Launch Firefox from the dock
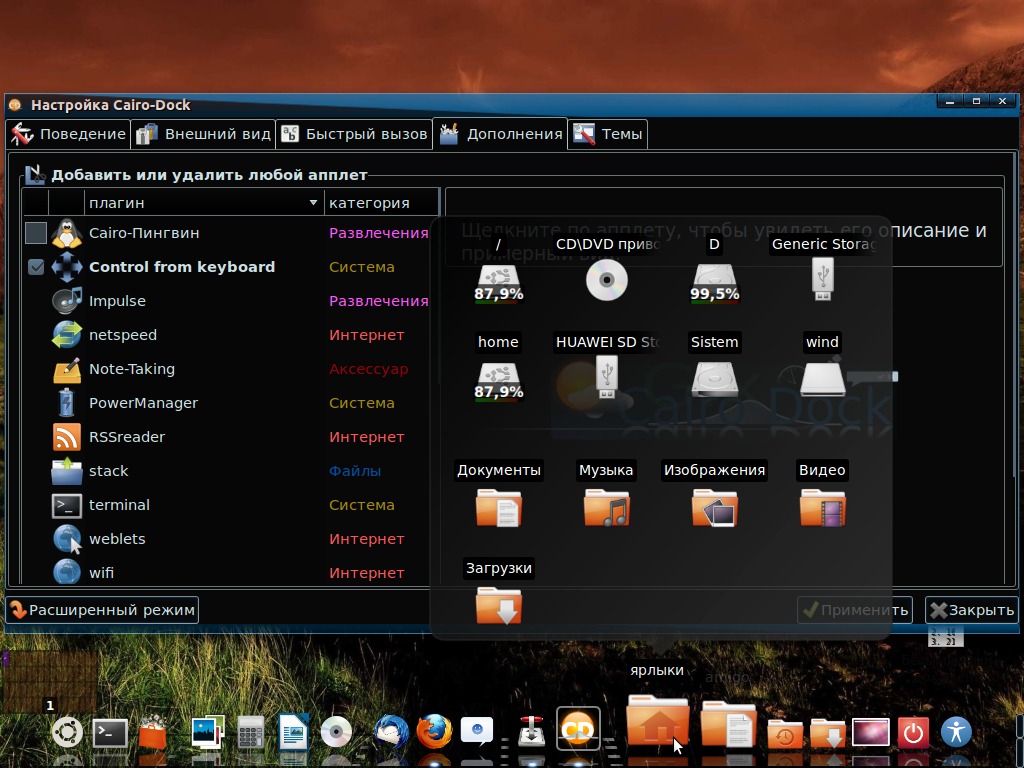1024x768 pixels. coord(434,731)
